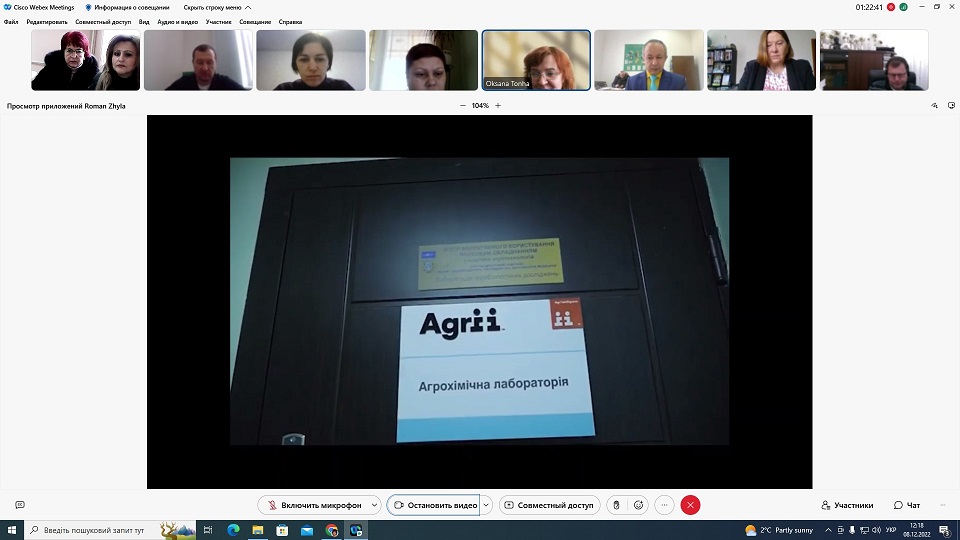Open the Участник menu
This screenshot has height=540, width=960.
(219, 22)
